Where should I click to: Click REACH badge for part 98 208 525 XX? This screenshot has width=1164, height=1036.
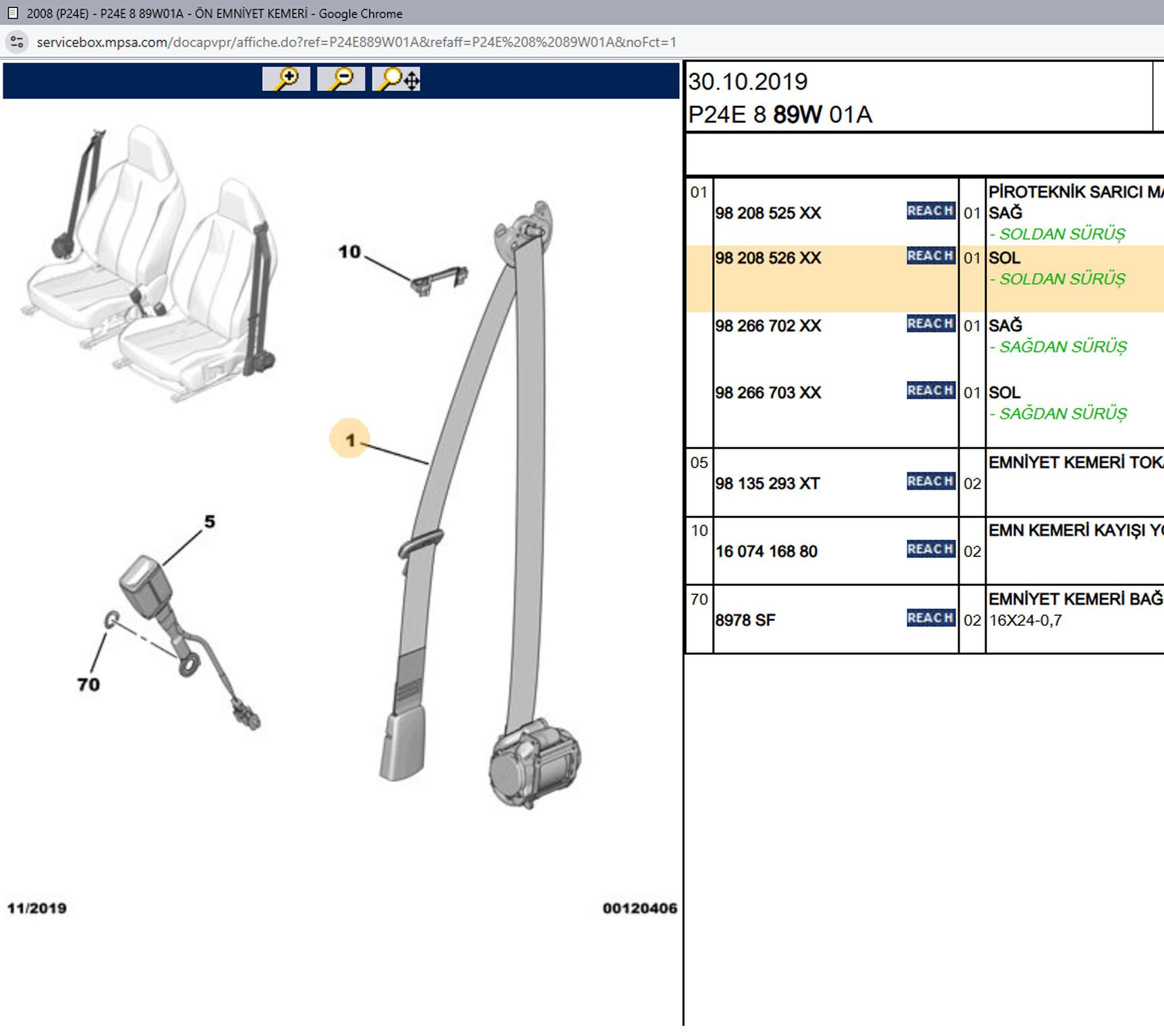click(930, 211)
